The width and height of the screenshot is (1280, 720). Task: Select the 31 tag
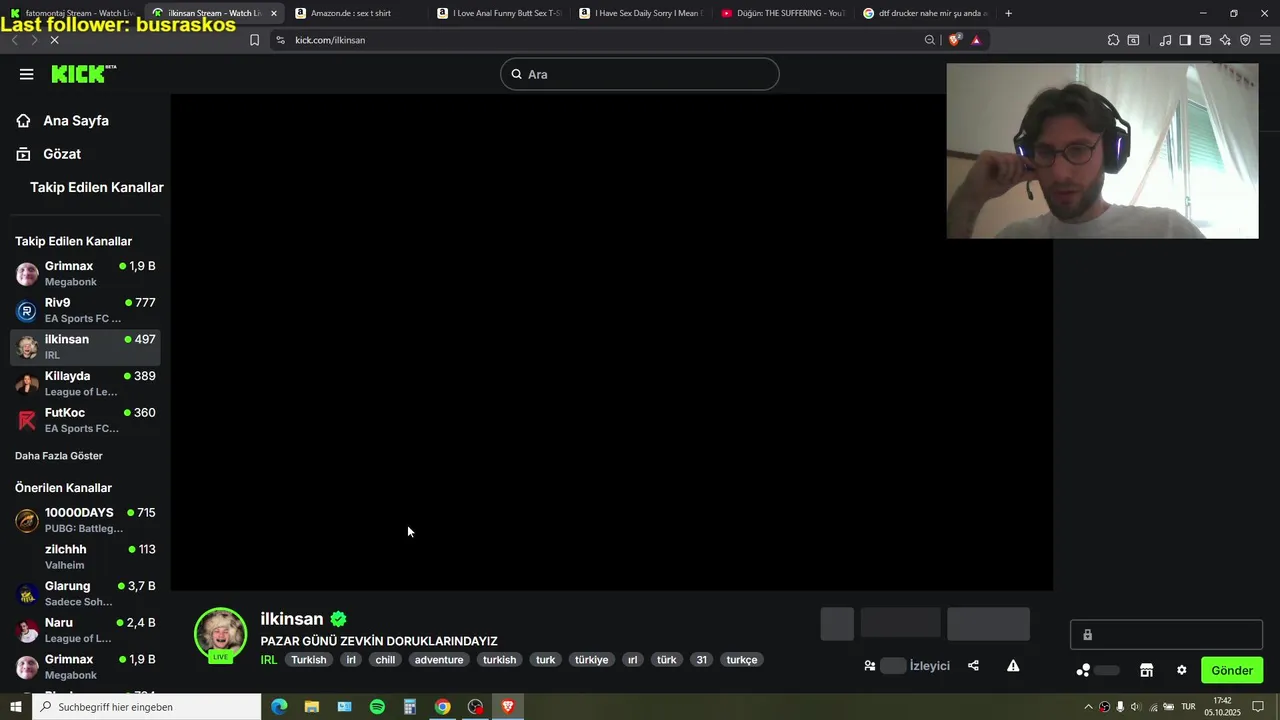pos(701,660)
